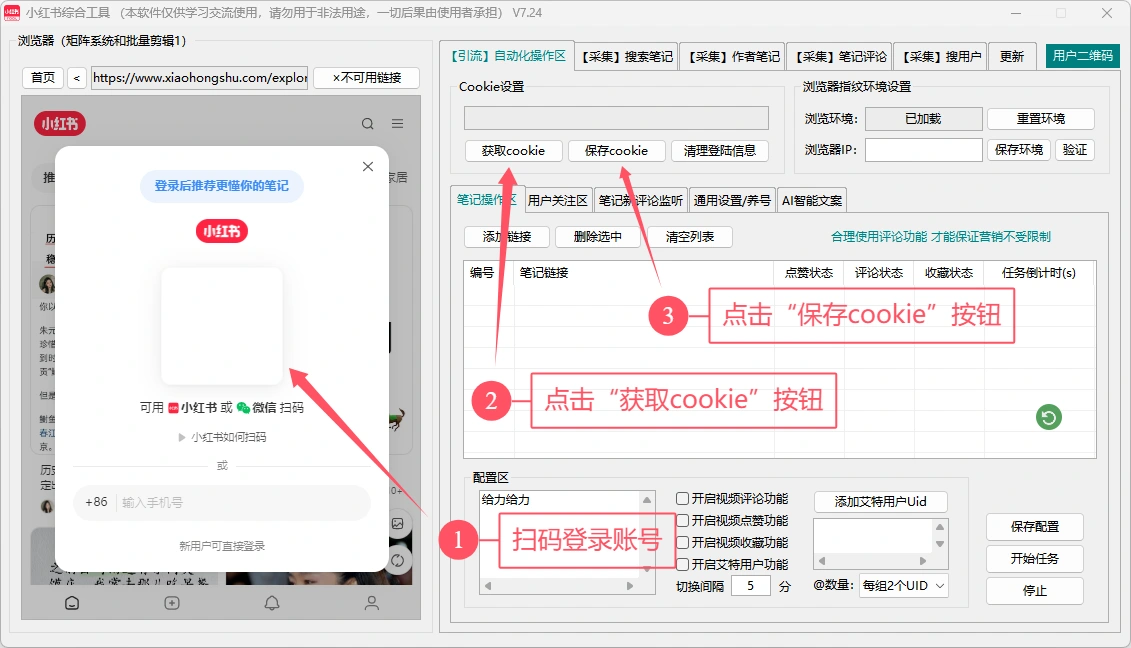This screenshot has width=1131, height=648.
Task: Click the 清理登陆信息 button
Action: tap(719, 151)
